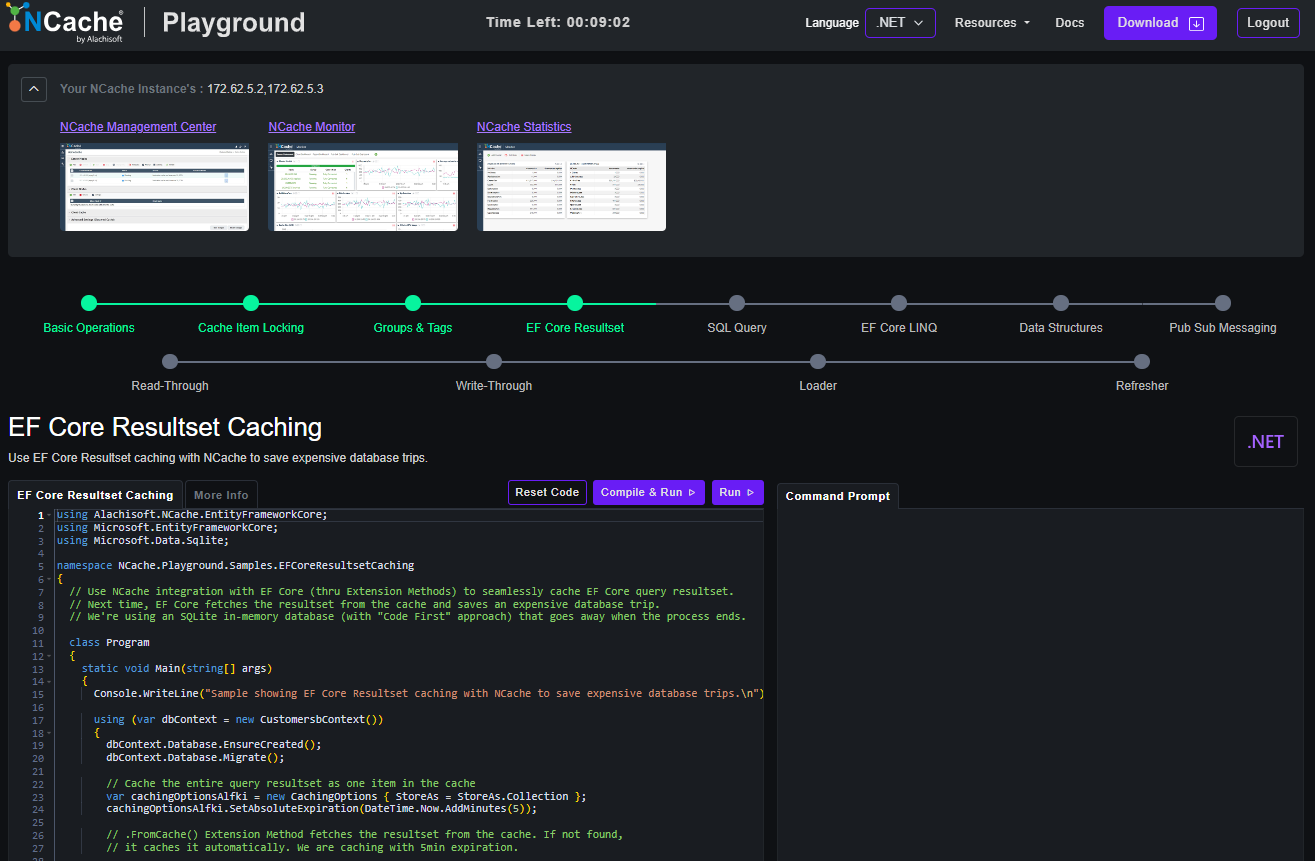Click the Reset Code button
This screenshot has width=1315, height=861.
[x=547, y=492]
